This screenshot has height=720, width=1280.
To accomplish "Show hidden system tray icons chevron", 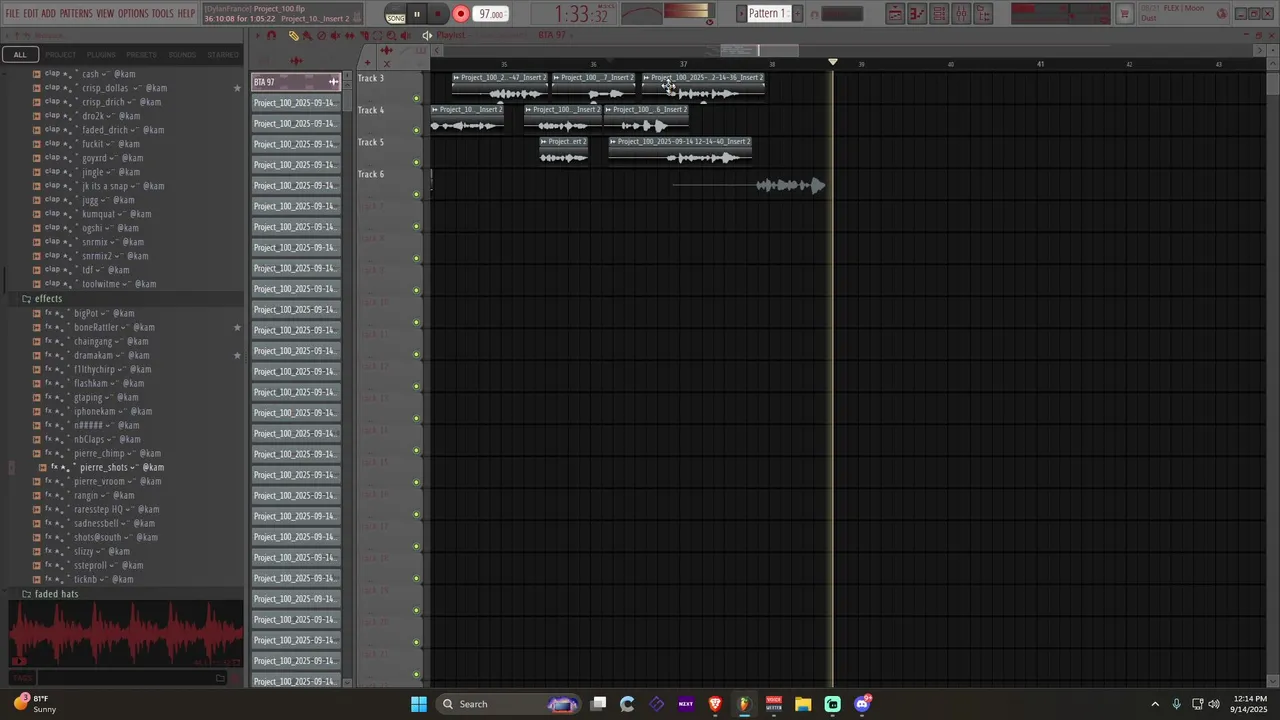I will [x=1155, y=704].
